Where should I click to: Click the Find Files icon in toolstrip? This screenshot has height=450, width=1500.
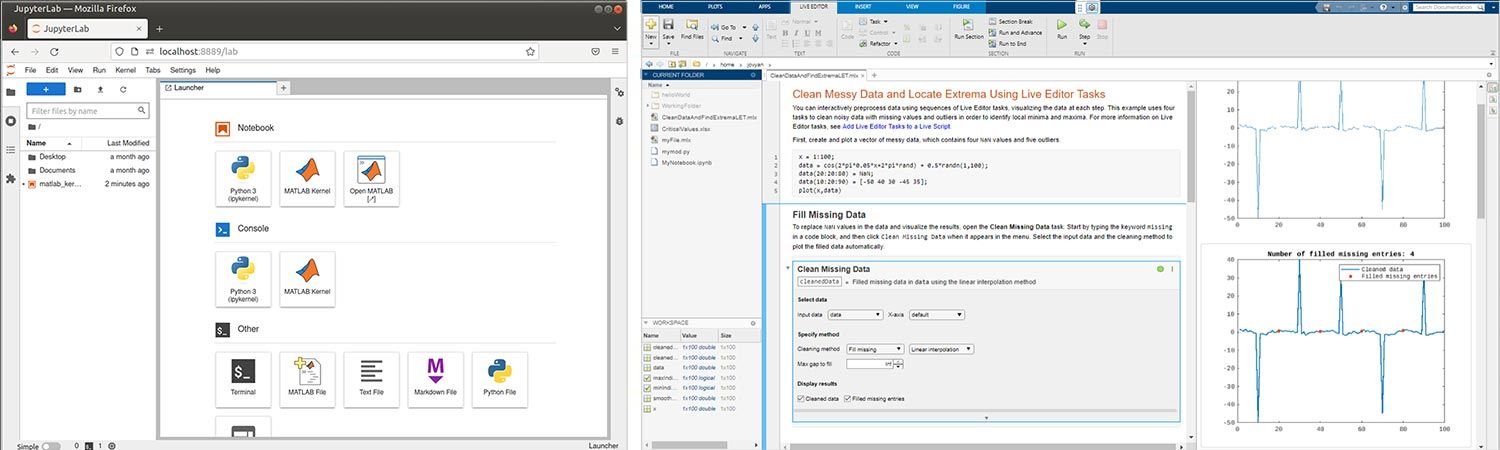point(692,25)
